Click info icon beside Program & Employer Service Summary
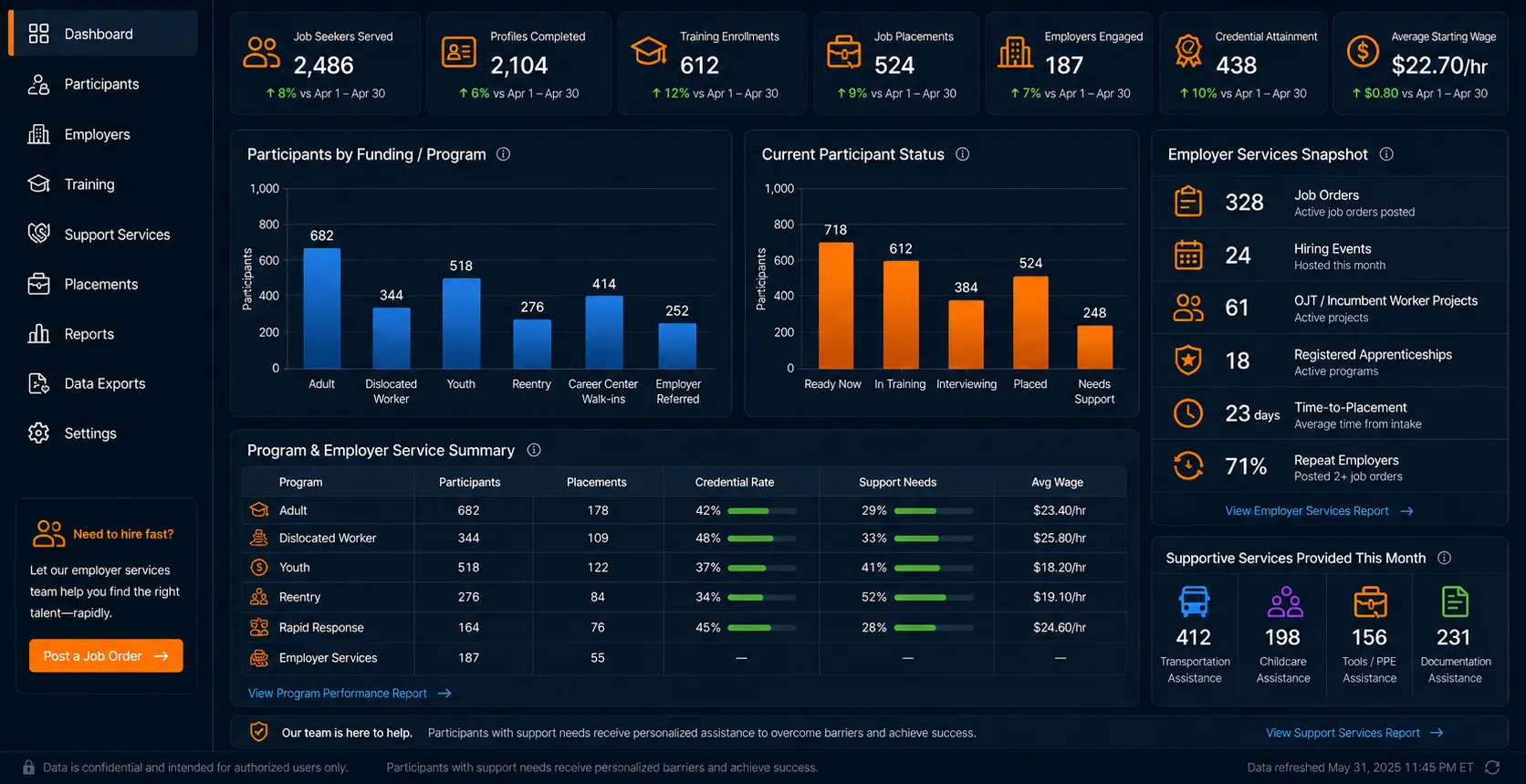Viewport: 1526px width, 784px height. [x=534, y=450]
